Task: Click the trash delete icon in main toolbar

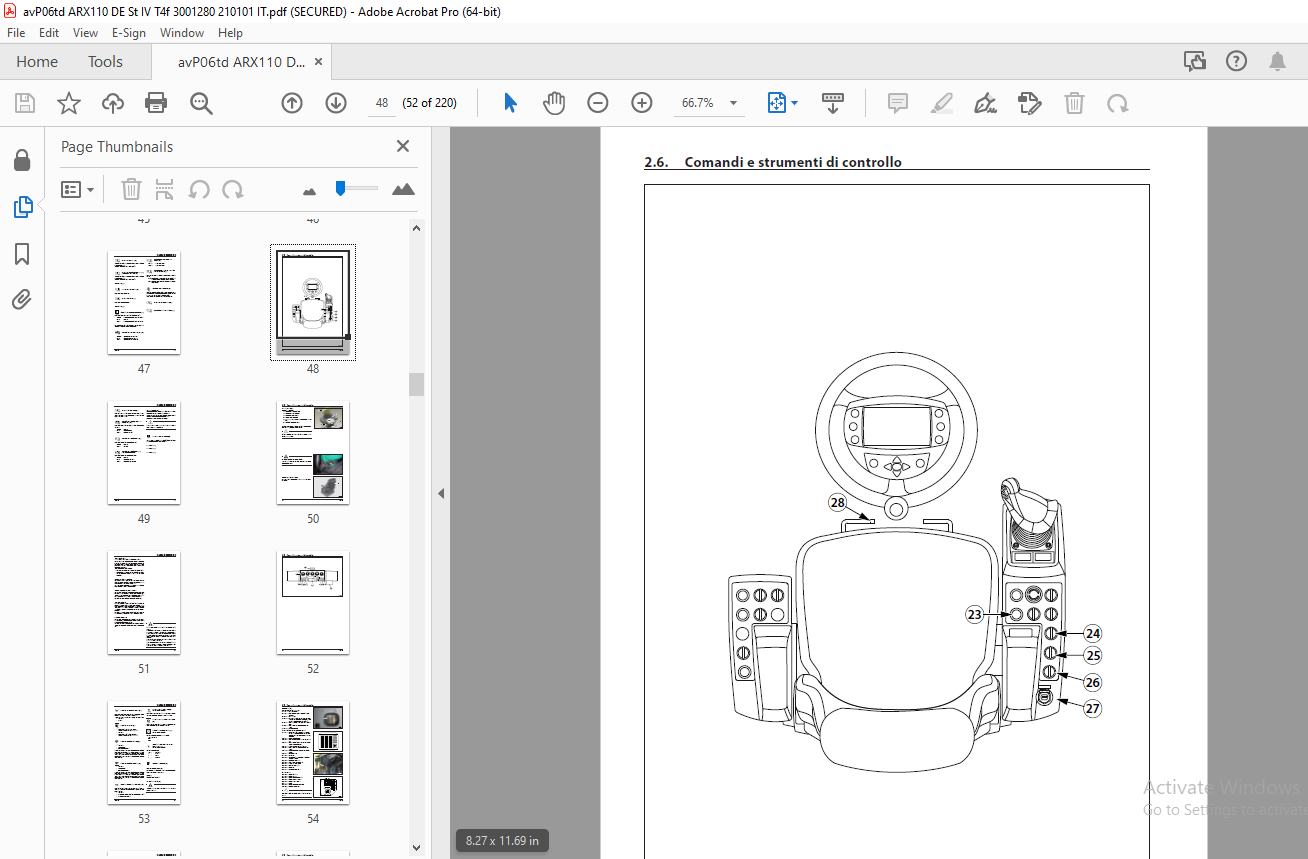Action: click(x=1074, y=103)
